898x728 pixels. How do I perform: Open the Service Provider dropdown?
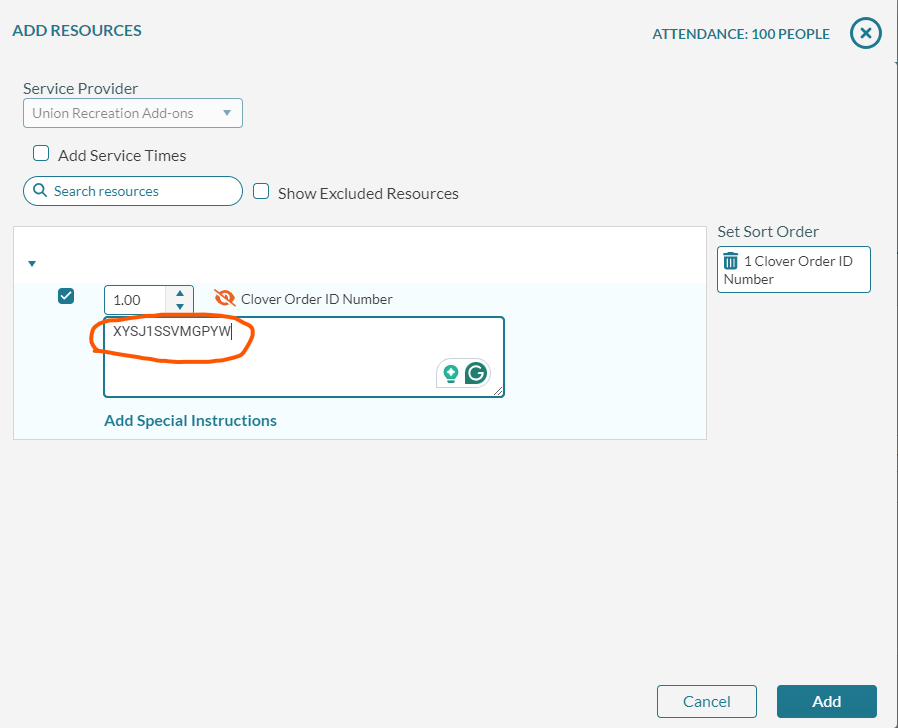click(x=133, y=113)
